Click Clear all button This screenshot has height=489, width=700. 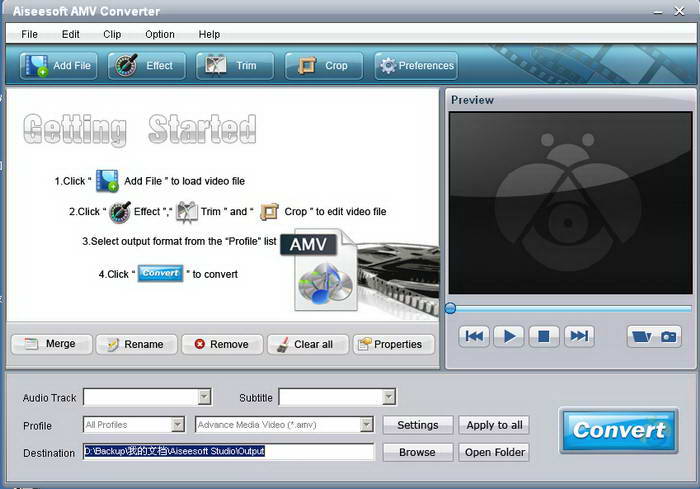pos(308,344)
